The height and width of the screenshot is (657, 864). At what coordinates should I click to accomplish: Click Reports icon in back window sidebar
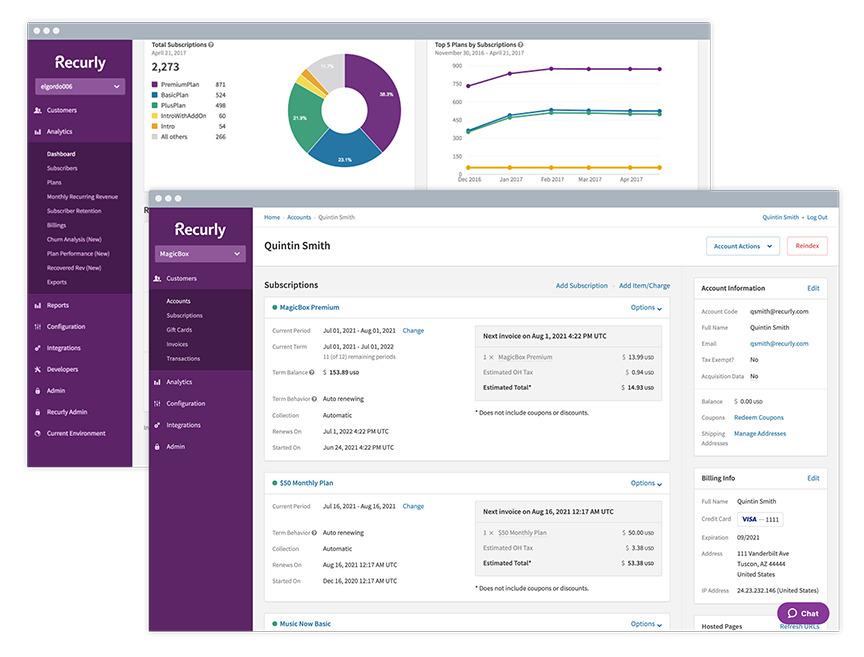pos(37,305)
